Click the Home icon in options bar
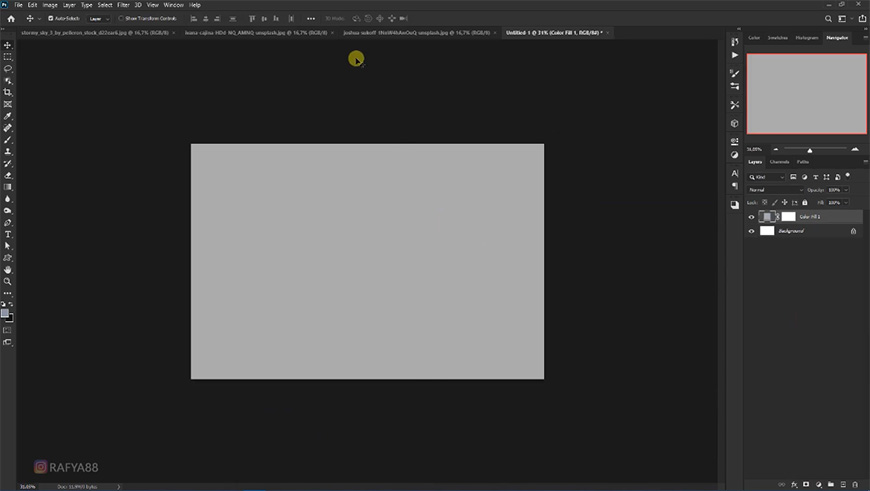 pos(11,18)
